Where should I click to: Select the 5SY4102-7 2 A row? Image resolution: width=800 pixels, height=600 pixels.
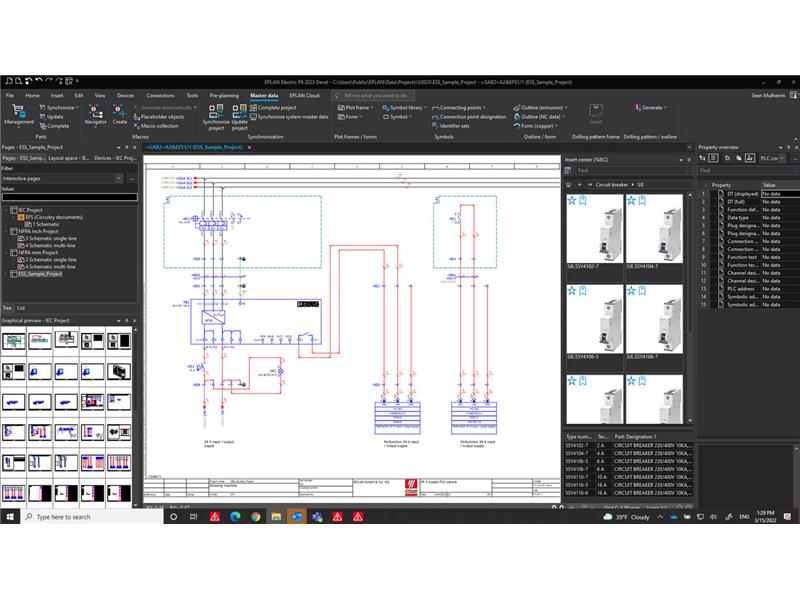(629, 445)
